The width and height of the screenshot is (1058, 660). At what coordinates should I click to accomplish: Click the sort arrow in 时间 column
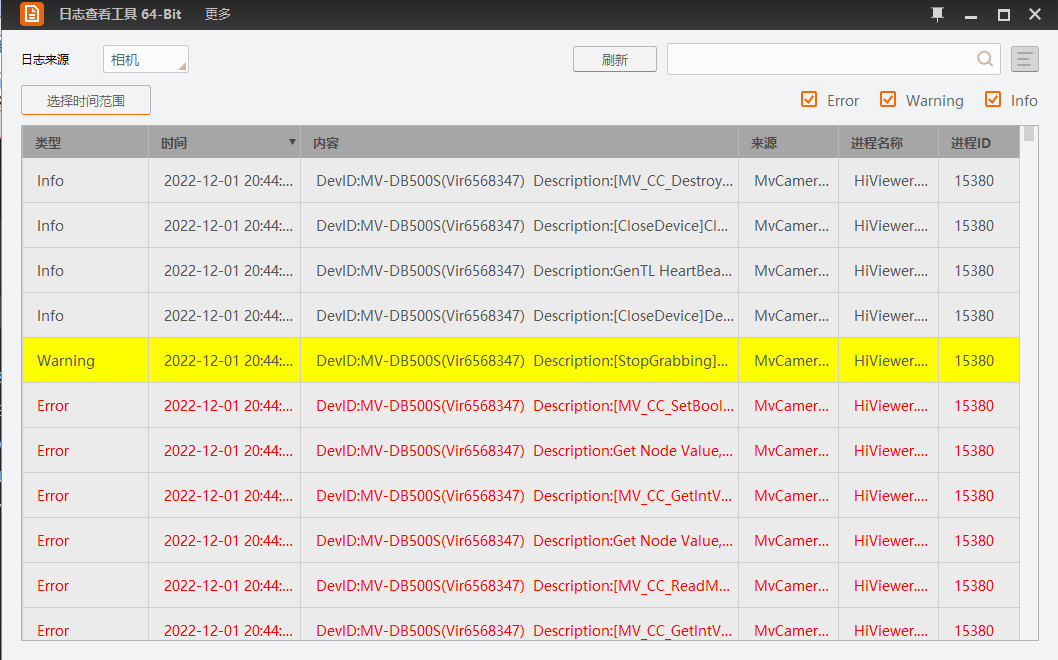click(x=292, y=142)
